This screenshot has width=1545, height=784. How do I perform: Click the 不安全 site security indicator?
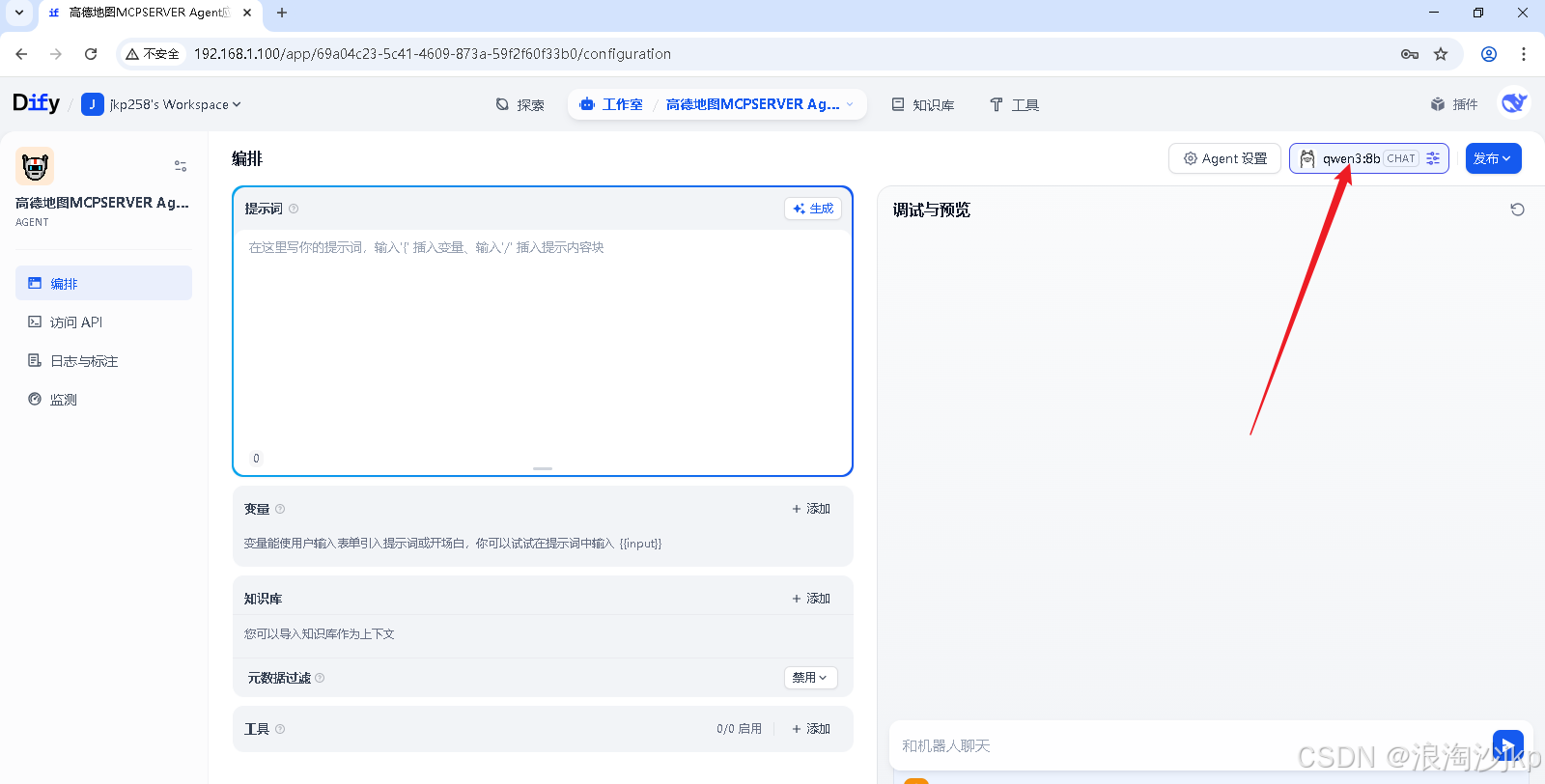point(153,54)
